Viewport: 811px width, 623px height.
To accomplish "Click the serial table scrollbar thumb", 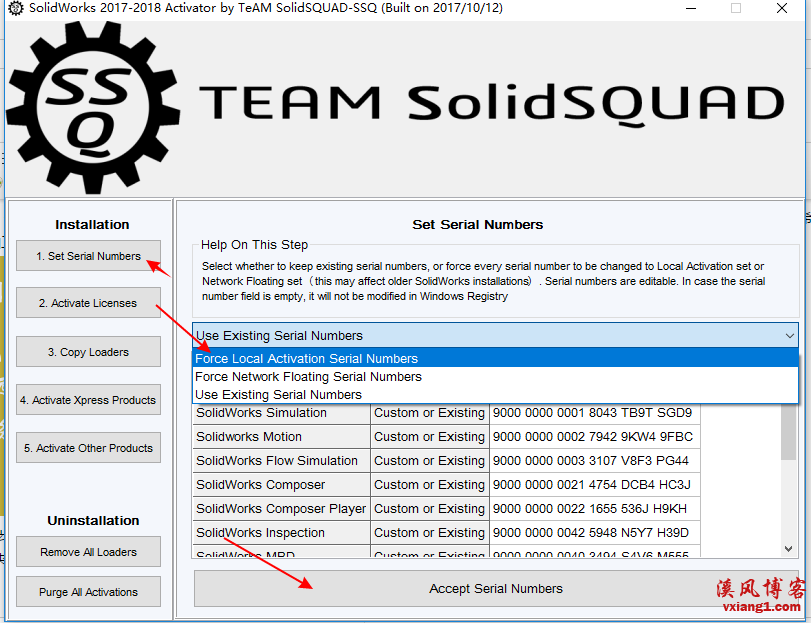I will [x=788, y=432].
